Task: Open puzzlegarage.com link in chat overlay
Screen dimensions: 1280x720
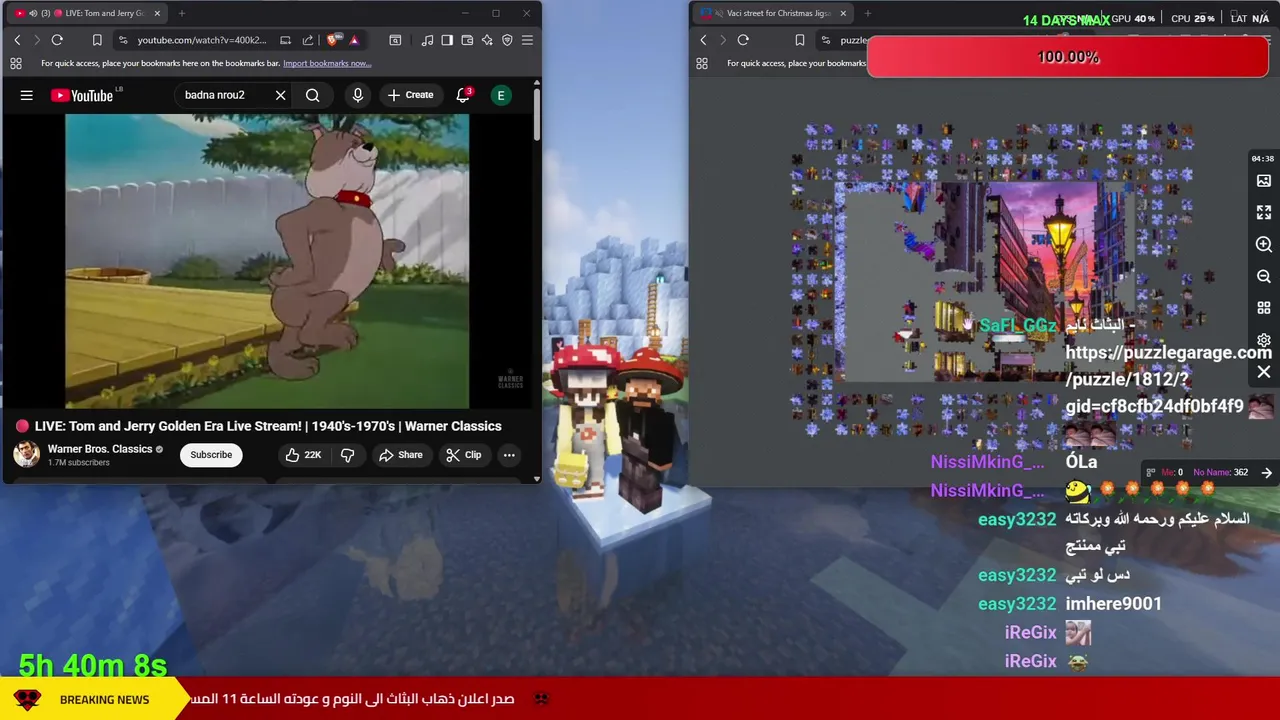Action: pyautogui.click(x=1168, y=379)
